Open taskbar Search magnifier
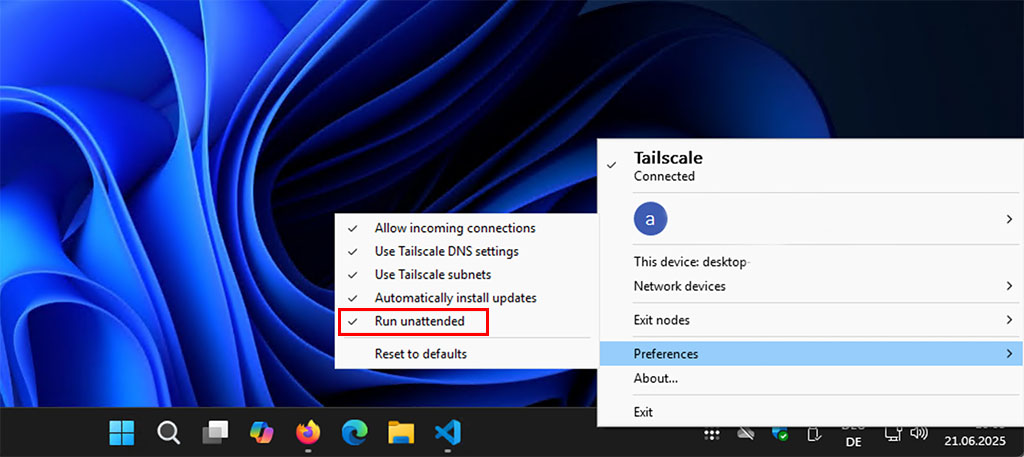Screen dimensions: 1024x457 [168, 432]
